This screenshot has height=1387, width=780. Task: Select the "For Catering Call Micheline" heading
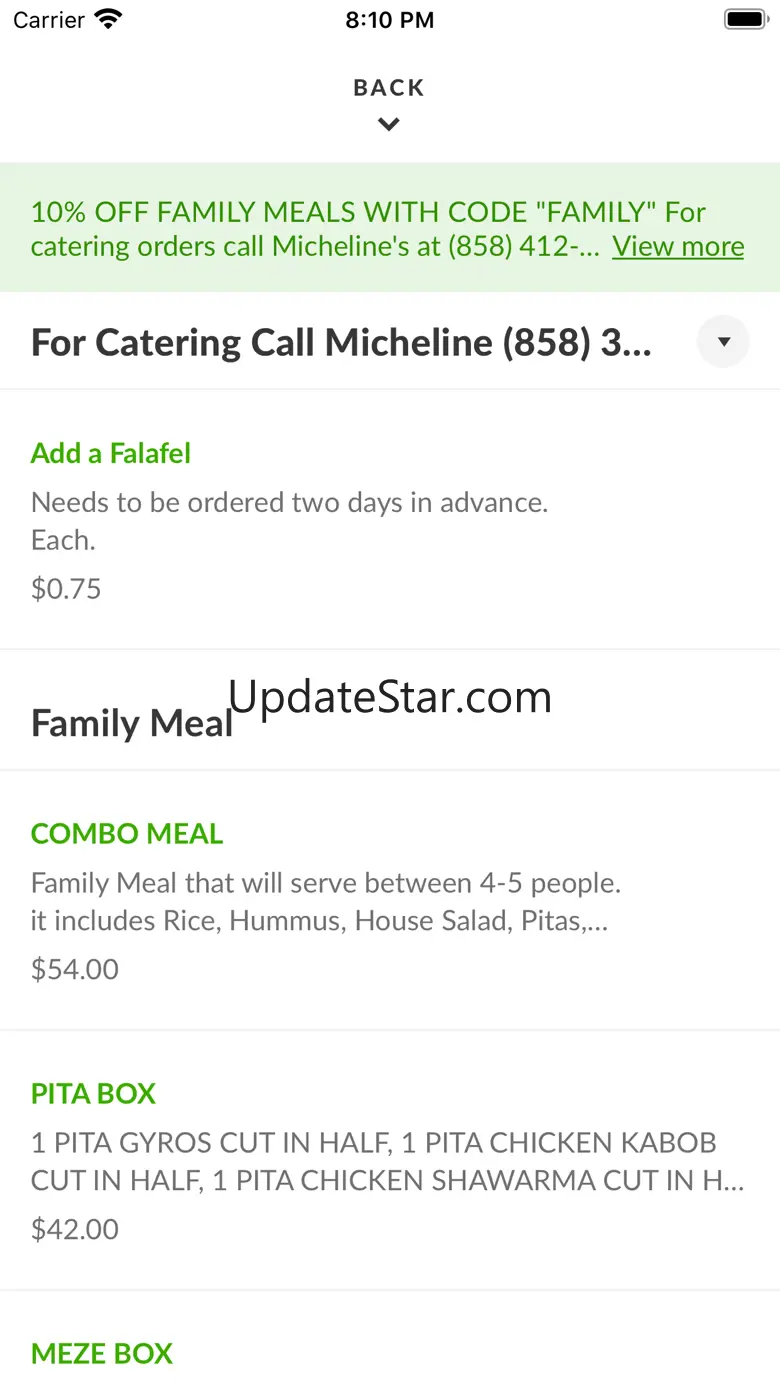[341, 342]
